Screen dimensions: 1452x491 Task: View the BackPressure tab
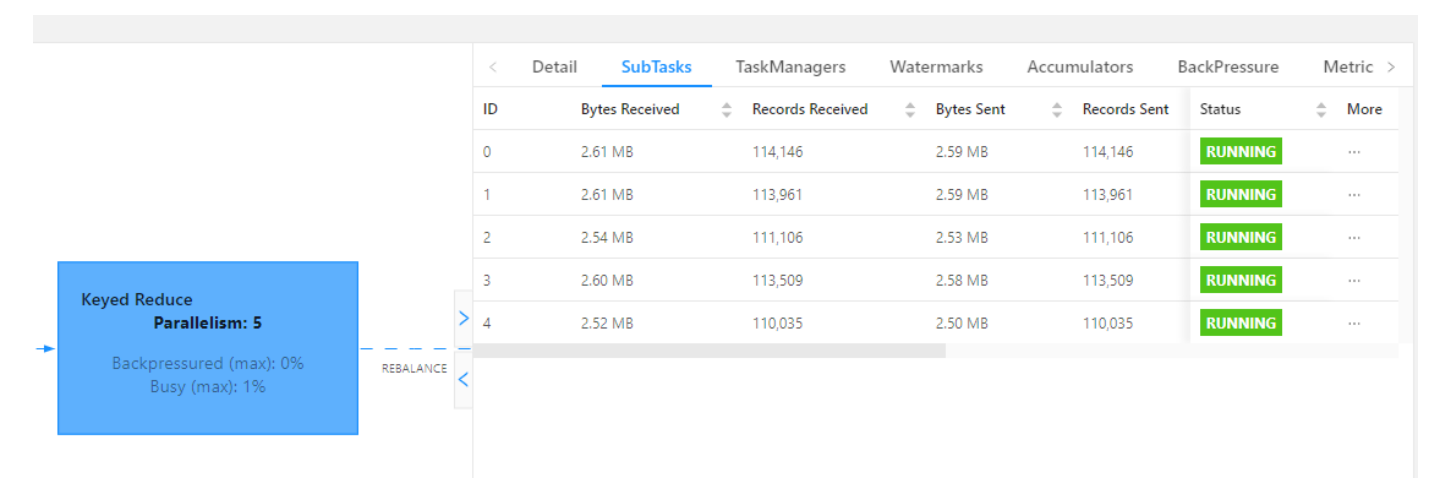(x=1227, y=67)
